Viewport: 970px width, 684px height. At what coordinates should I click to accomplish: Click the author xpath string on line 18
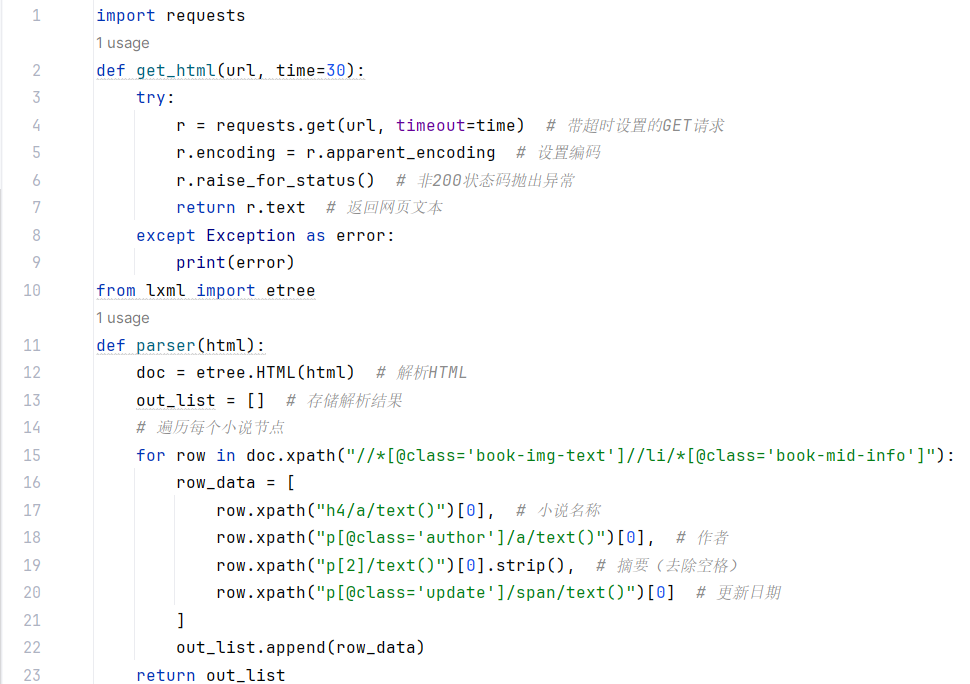(x=461, y=537)
